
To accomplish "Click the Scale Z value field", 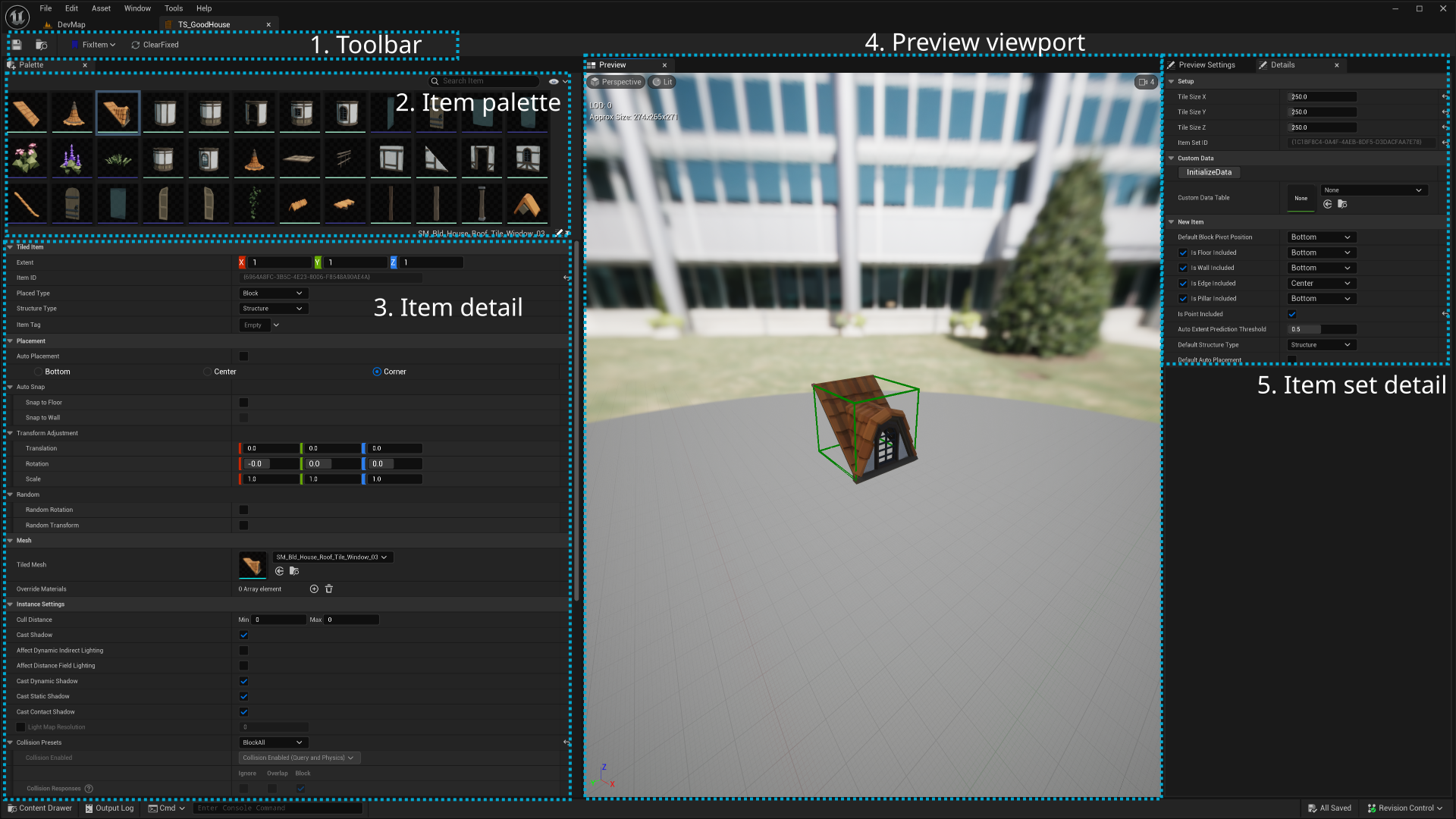I will [x=394, y=479].
